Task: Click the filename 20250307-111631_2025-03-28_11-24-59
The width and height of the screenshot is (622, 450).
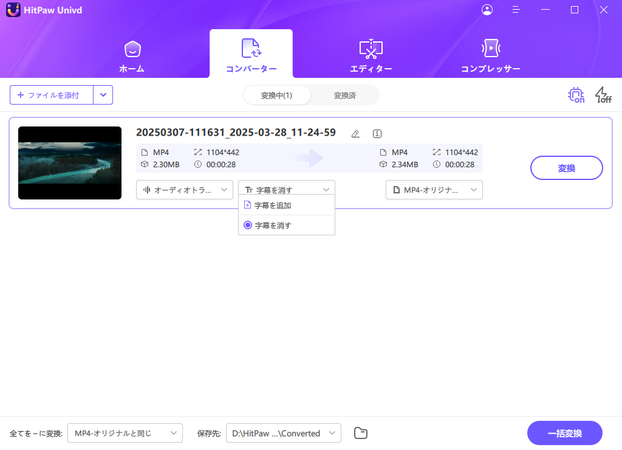Action: (236, 133)
